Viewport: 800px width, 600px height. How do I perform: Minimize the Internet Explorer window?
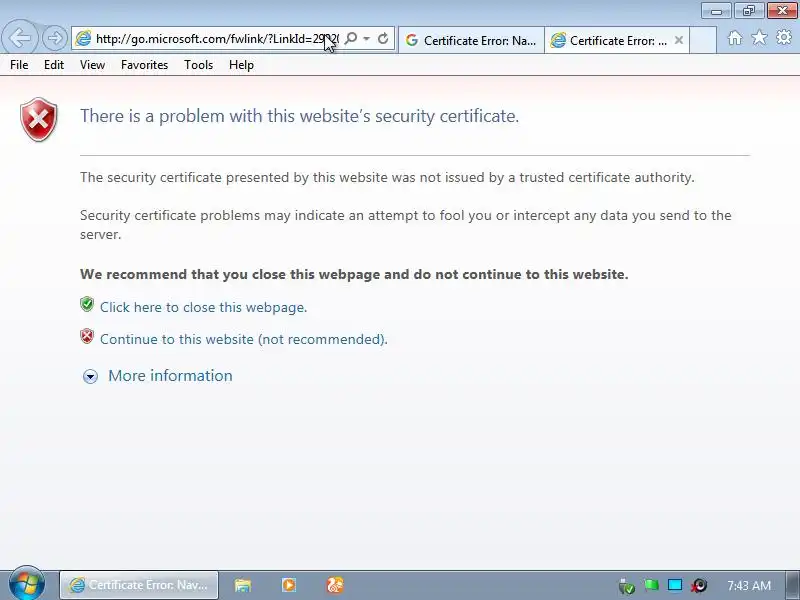[x=716, y=10]
